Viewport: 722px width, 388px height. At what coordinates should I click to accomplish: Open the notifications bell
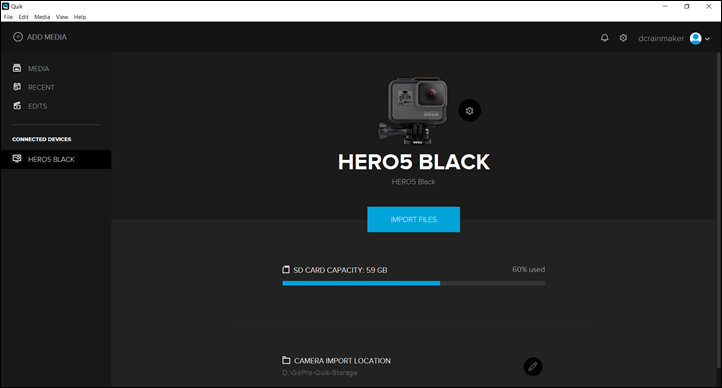coord(605,38)
